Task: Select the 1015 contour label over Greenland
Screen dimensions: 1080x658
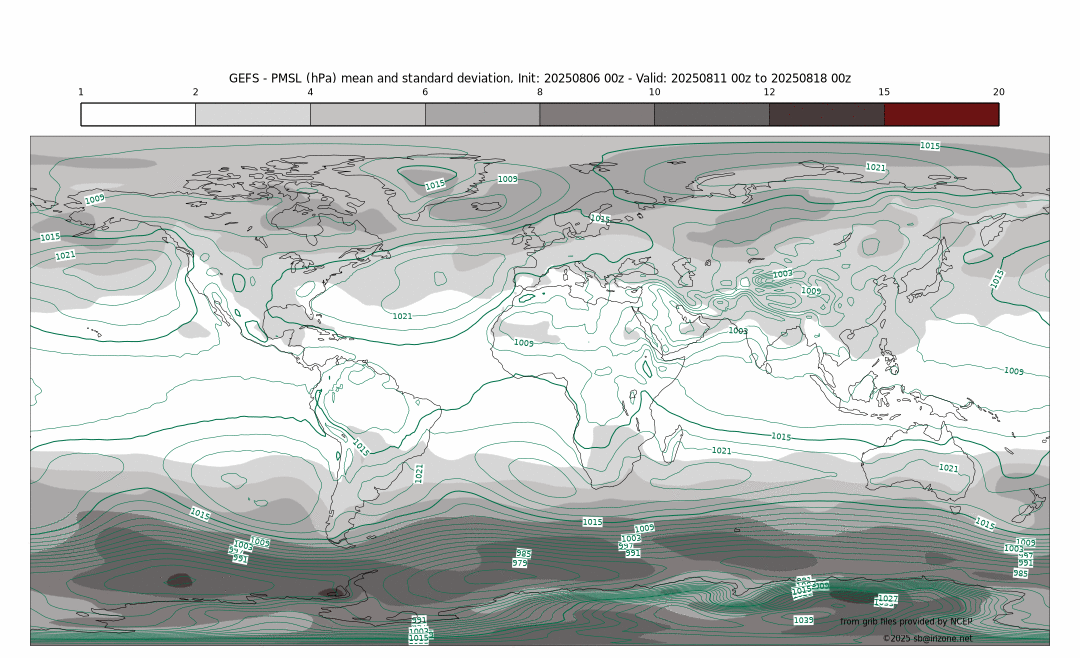Action: click(435, 185)
